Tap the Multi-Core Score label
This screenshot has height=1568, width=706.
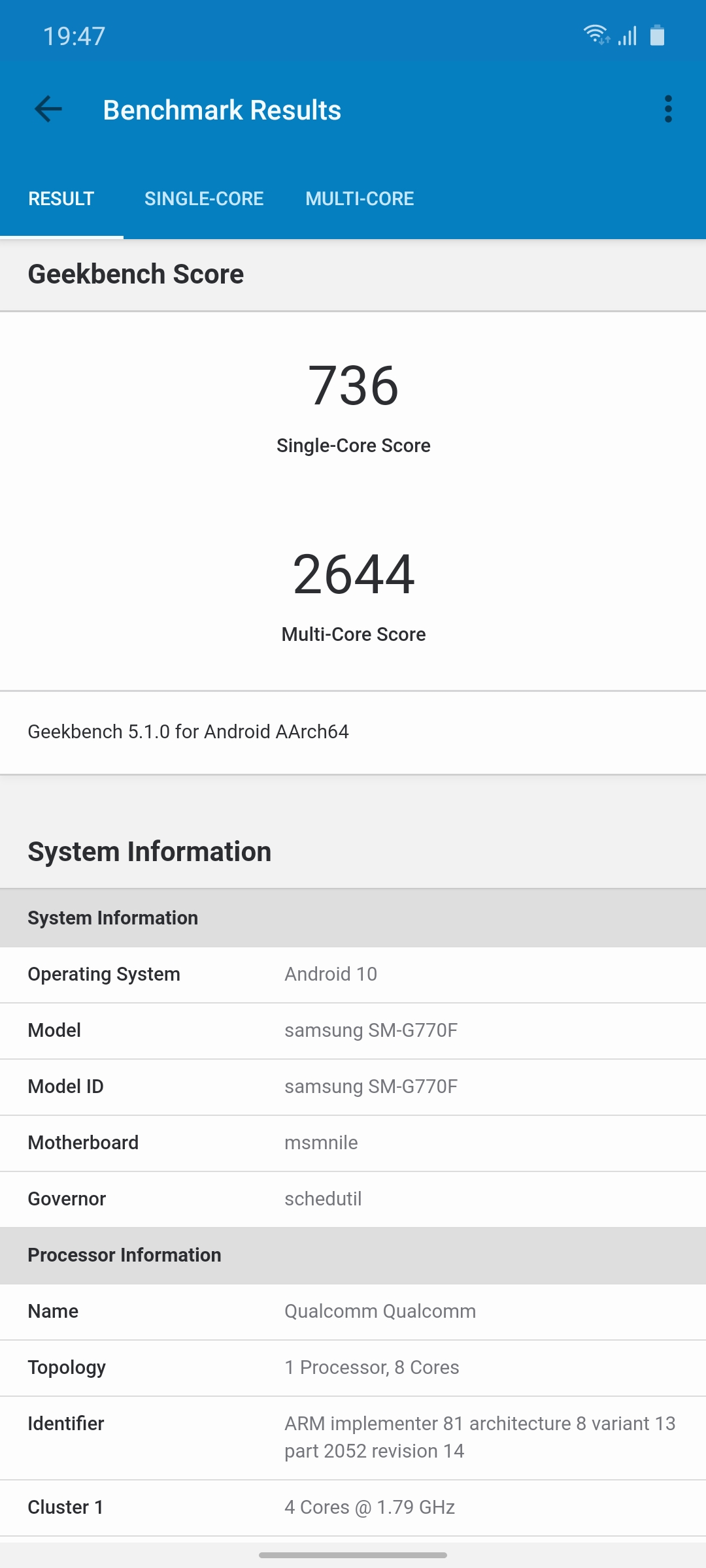[x=353, y=634]
